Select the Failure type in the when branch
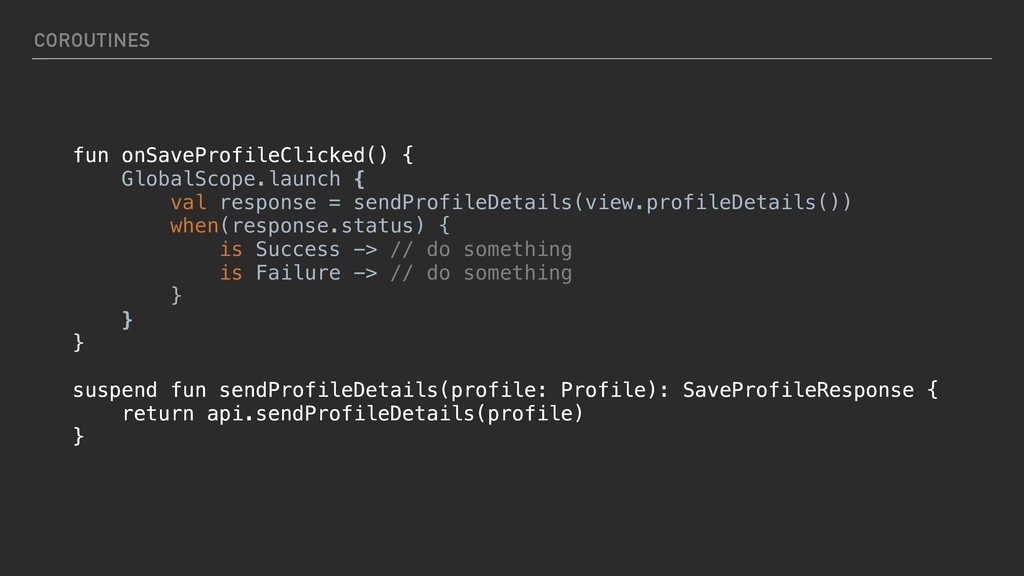The image size is (1024, 576). (298, 273)
